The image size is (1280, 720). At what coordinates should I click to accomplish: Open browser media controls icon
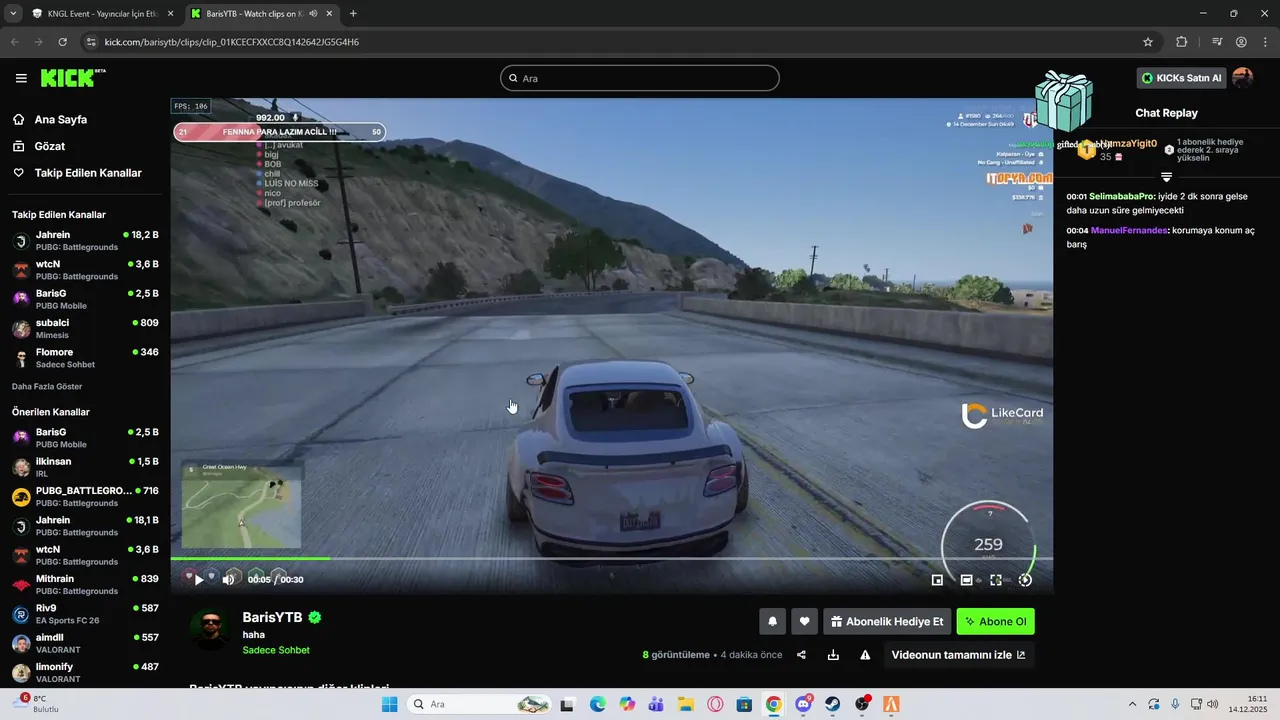tap(1216, 42)
